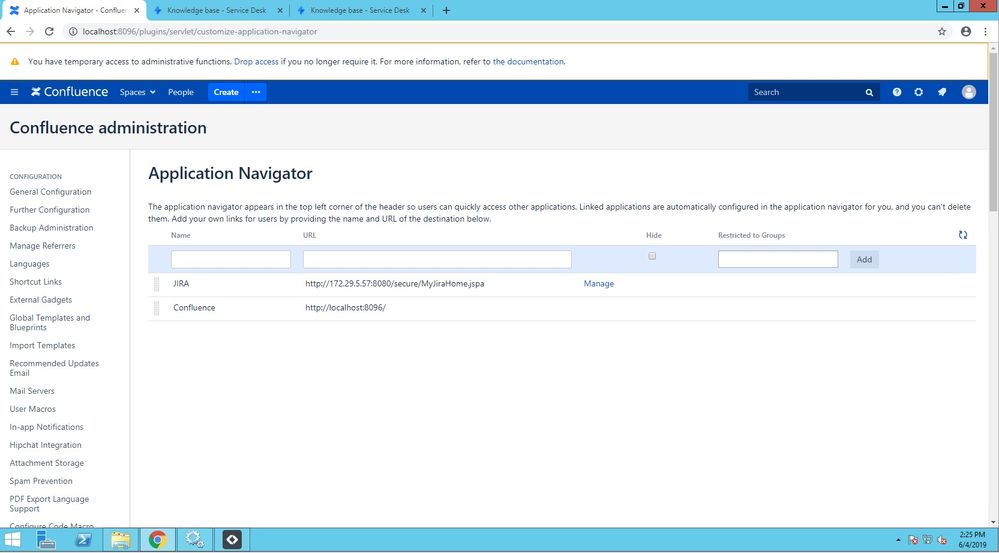
Task: Open Languages in the sidebar
Action: [x=29, y=264]
